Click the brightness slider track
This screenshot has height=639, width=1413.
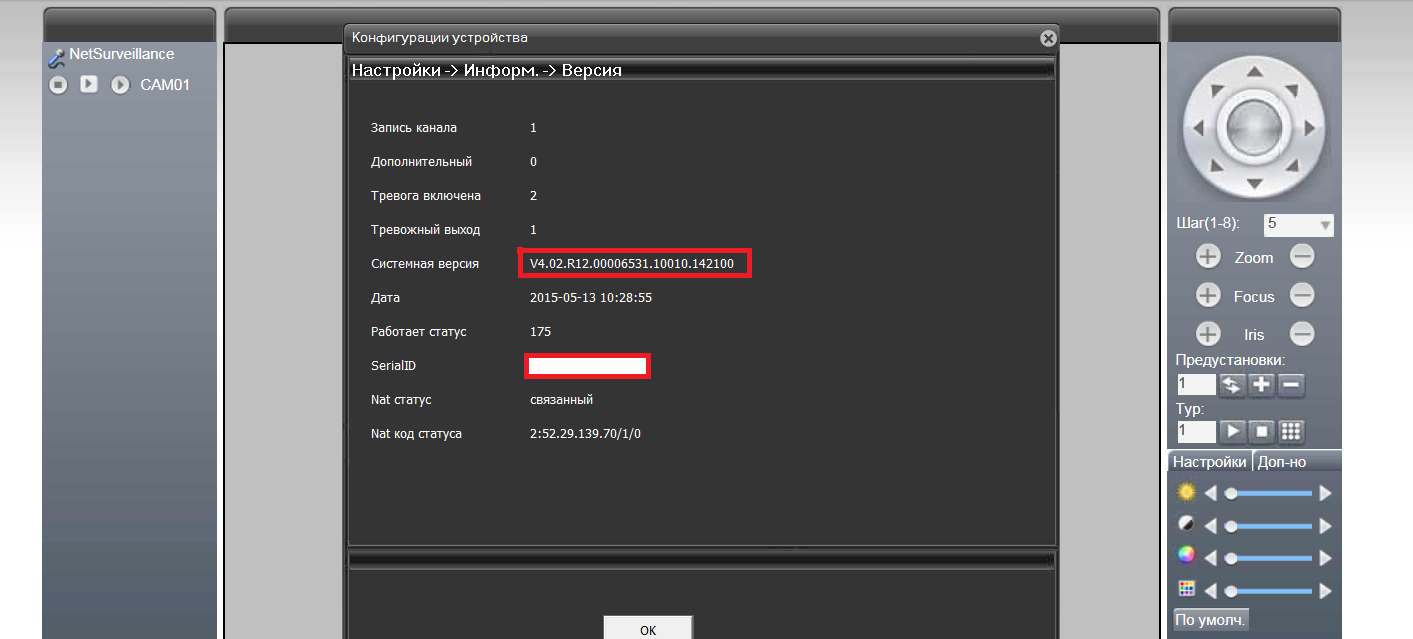[1270, 493]
